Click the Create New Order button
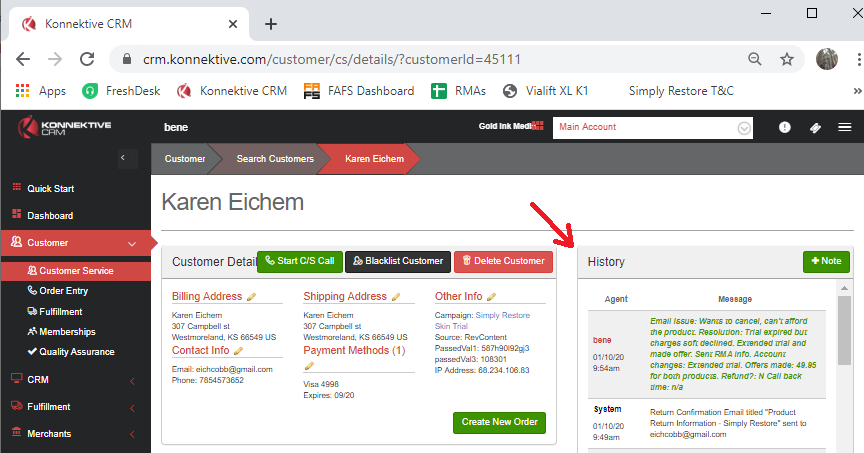The width and height of the screenshot is (864, 453). coord(500,422)
